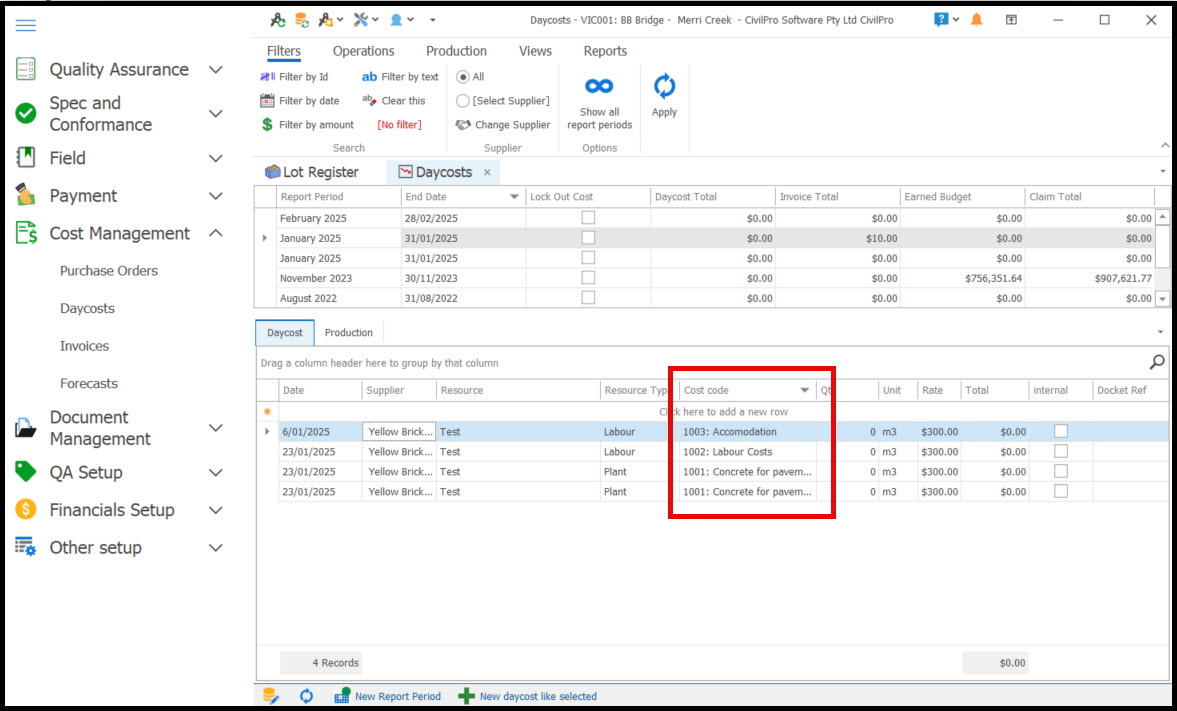Collapse the Cost Management section
The image size is (1177, 711).
coord(215,233)
